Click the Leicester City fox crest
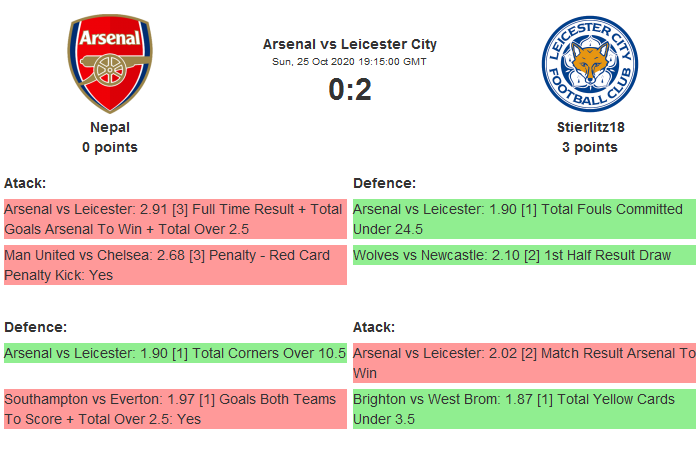The image size is (700, 460). coord(589,64)
